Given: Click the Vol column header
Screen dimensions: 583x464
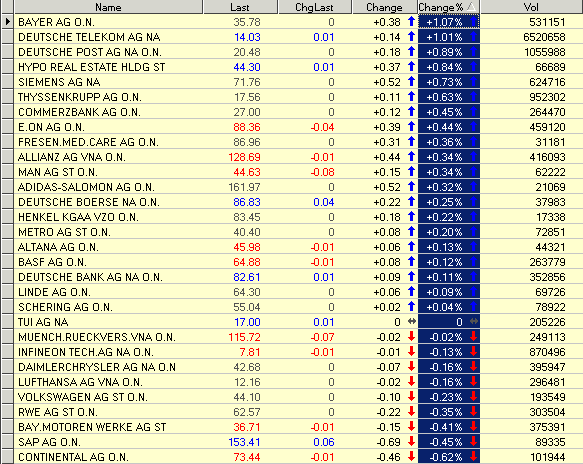Looking at the screenshot, I should (x=532, y=7).
